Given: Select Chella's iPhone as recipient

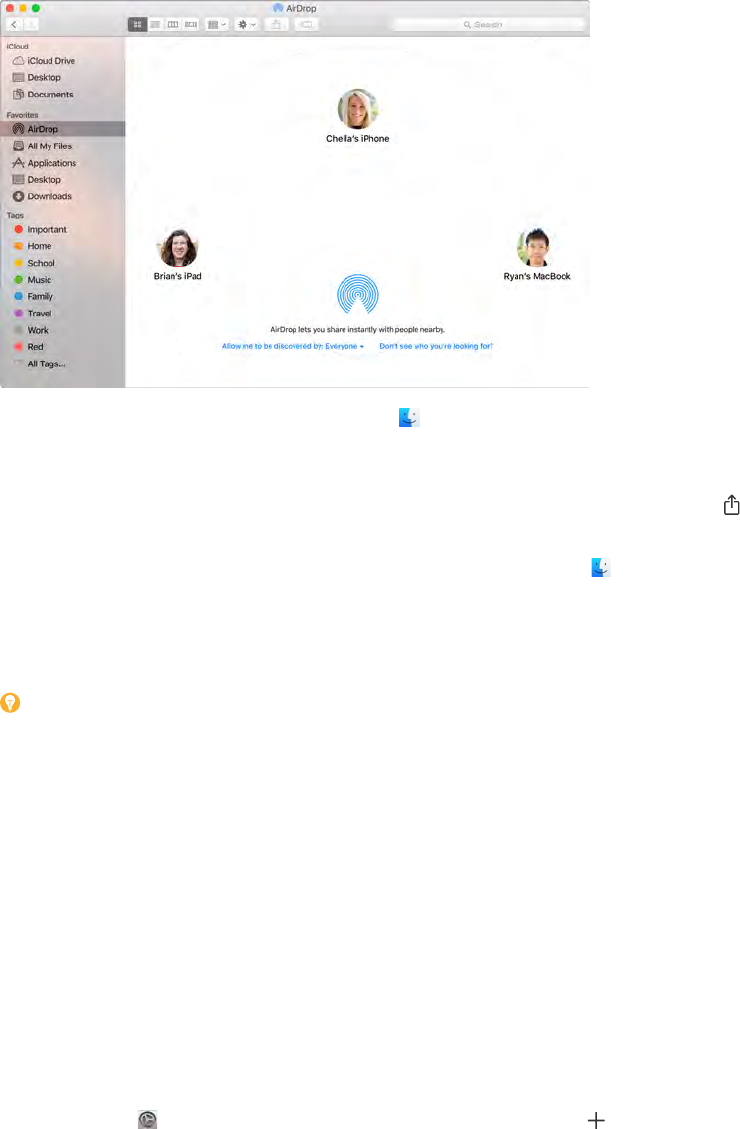Looking at the screenshot, I should tap(358, 116).
